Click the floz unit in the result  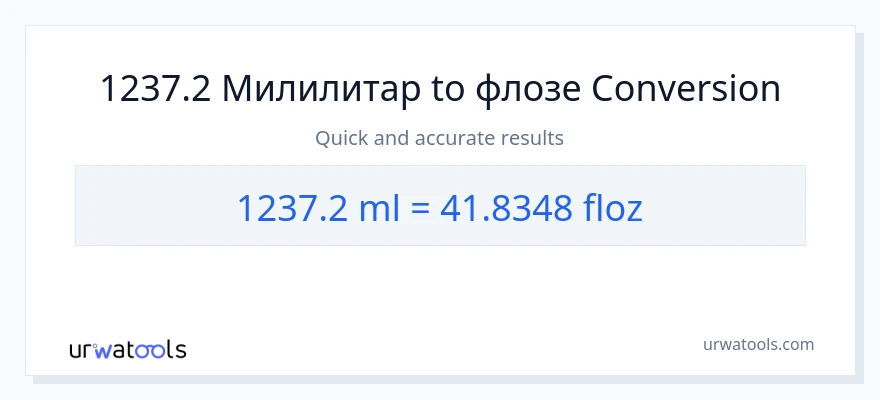pos(613,207)
